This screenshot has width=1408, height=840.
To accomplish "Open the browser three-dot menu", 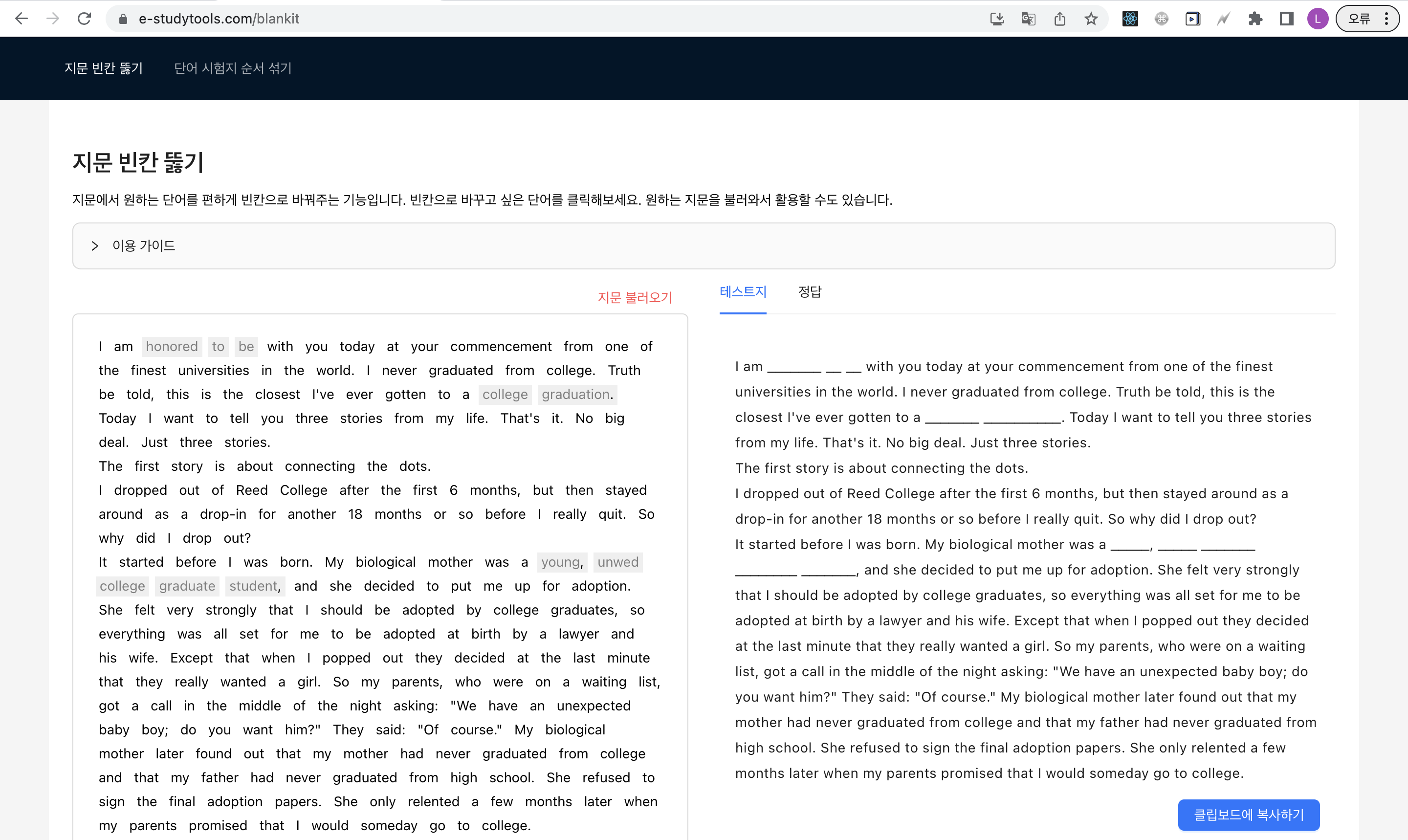I will point(1386,19).
